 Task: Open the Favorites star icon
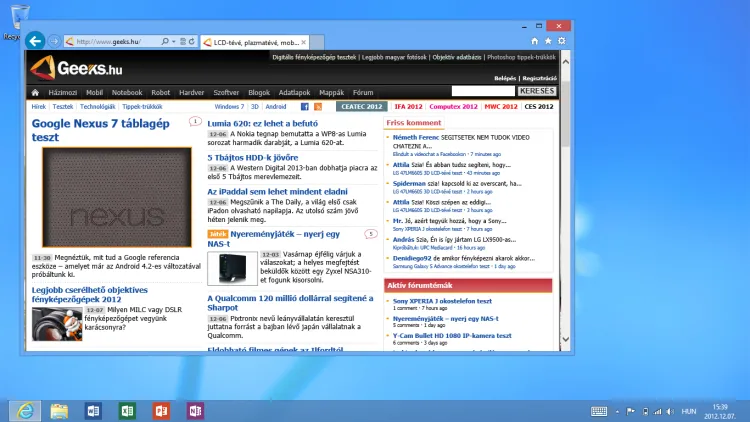click(x=548, y=41)
